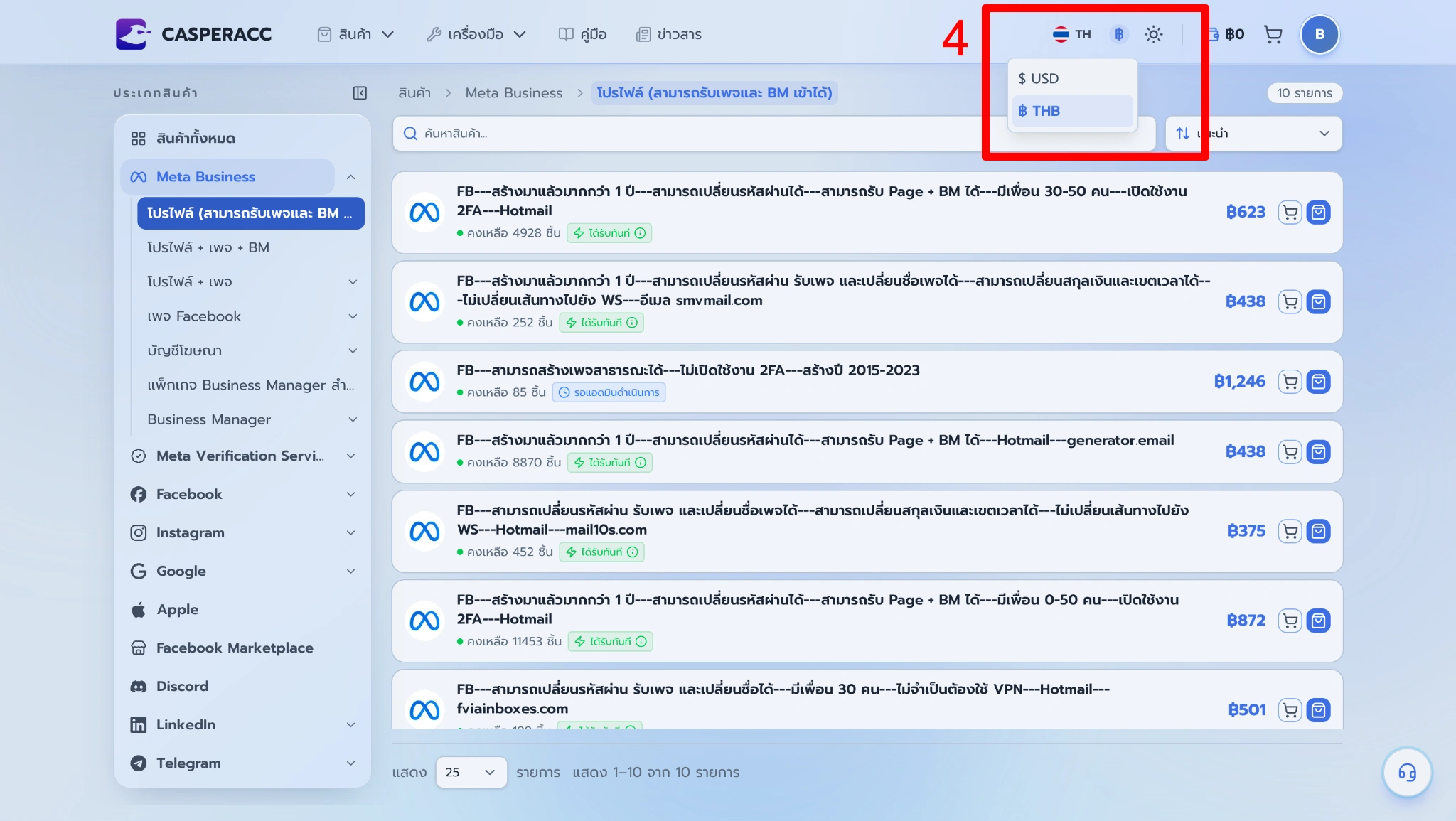This screenshot has height=821, width=1456.
Task: Click the instant delivery info icon on ฿623 item
Action: point(640,233)
